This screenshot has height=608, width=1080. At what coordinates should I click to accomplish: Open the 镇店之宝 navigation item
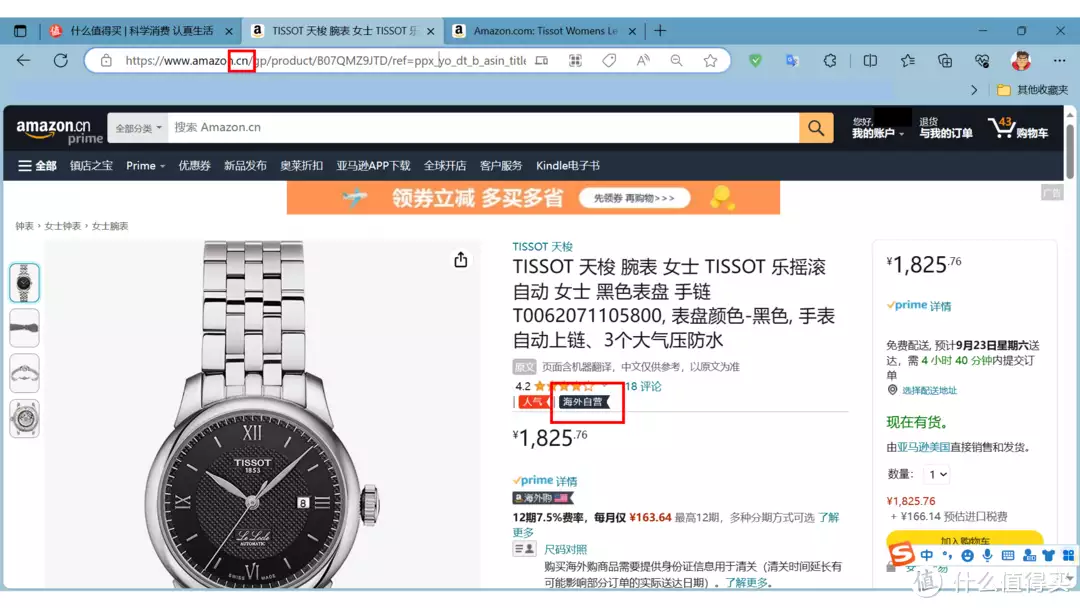coord(91,166)
